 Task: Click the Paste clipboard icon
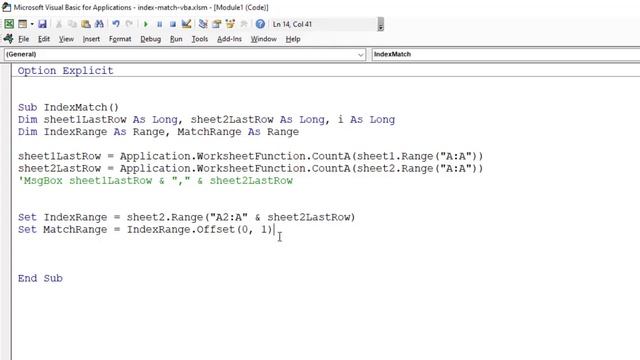coord(86,24)
